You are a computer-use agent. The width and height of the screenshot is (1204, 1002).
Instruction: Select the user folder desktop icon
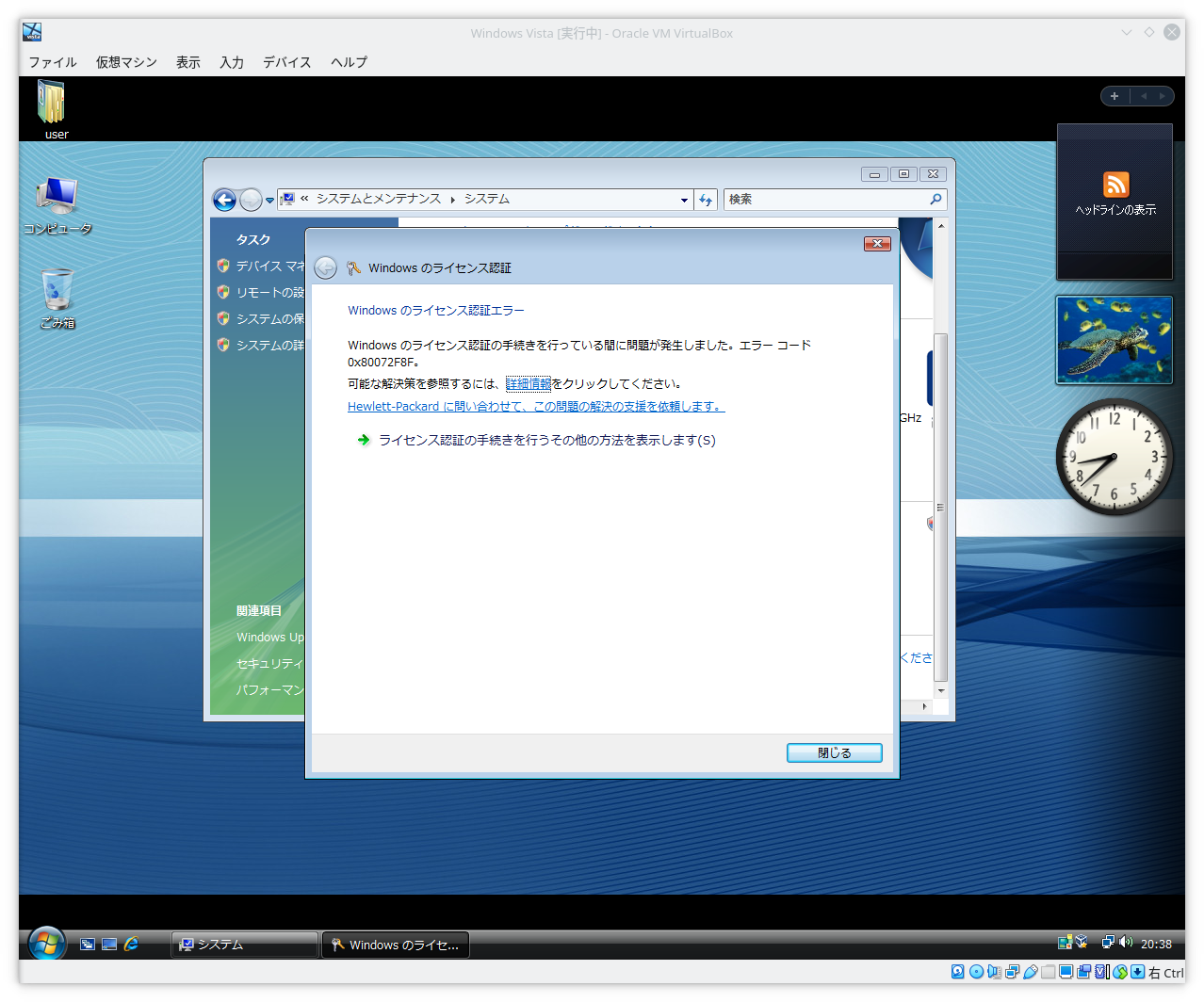tap(52, 109)
